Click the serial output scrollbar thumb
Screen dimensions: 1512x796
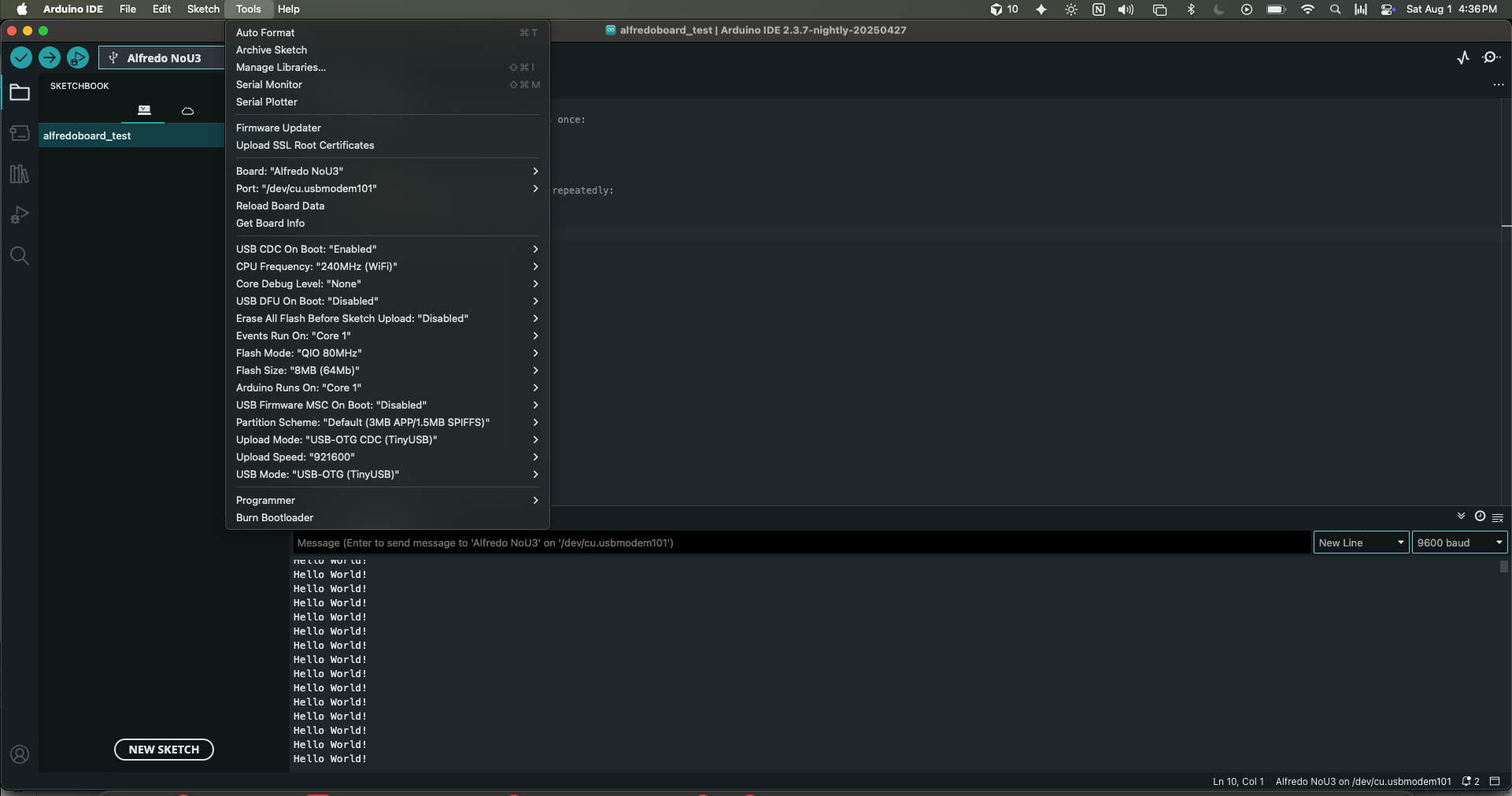pyautogui.click(x=1503, y=566)
